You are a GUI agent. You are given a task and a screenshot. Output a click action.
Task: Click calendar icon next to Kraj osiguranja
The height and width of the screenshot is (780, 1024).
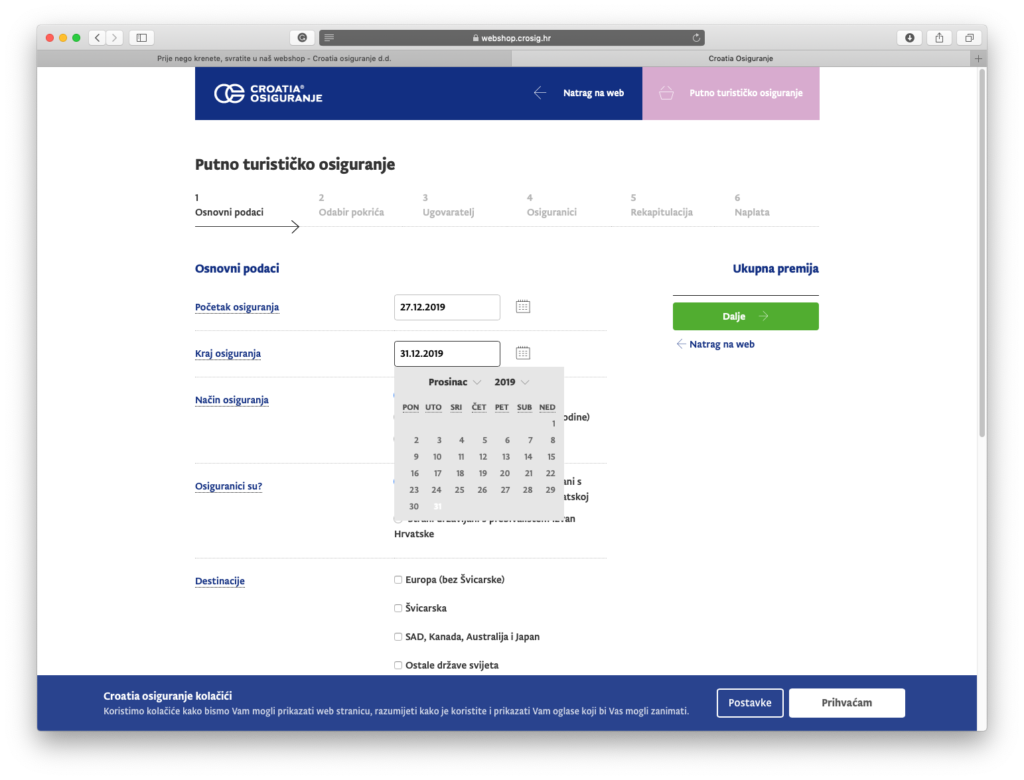coord(523,353)
